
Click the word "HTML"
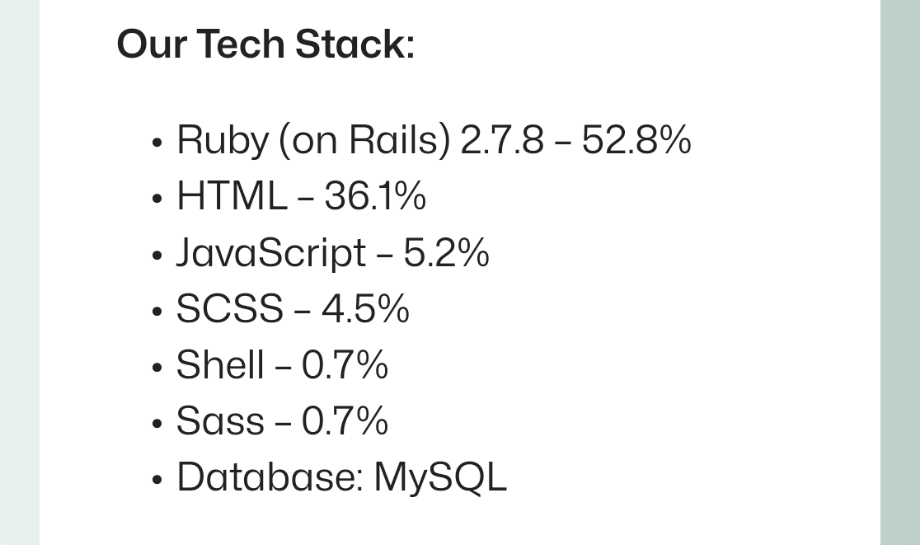click(x=231, y=197)
